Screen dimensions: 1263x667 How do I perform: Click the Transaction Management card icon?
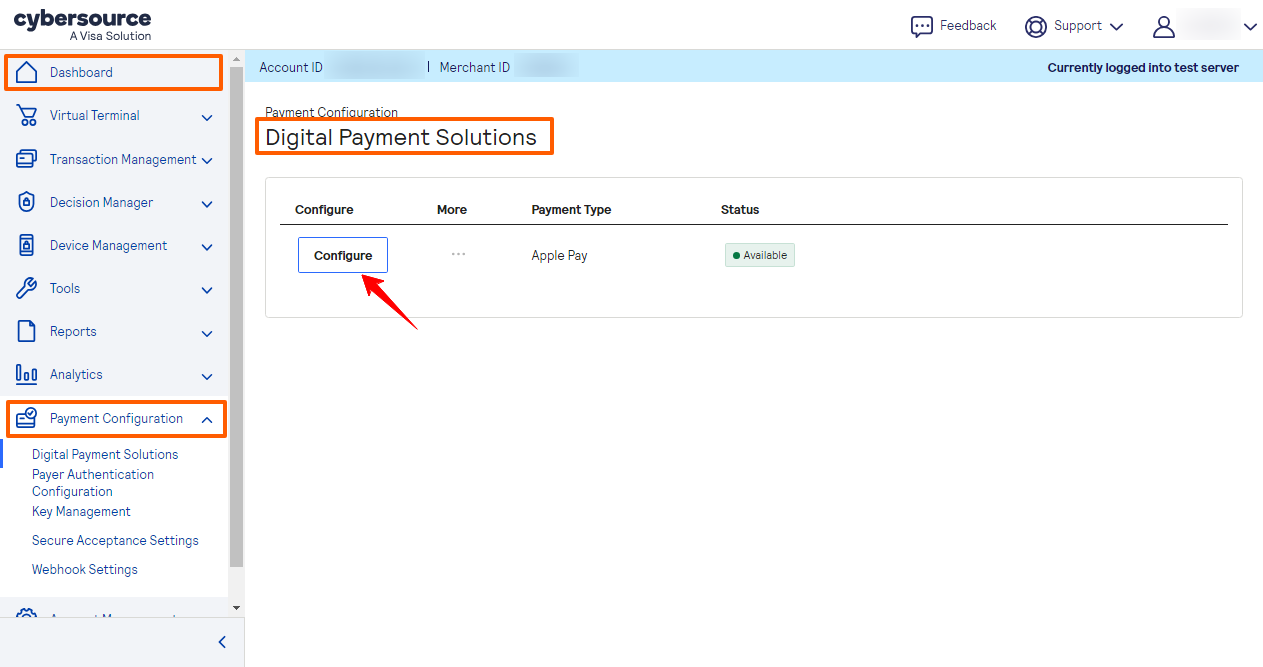[25, 158]
